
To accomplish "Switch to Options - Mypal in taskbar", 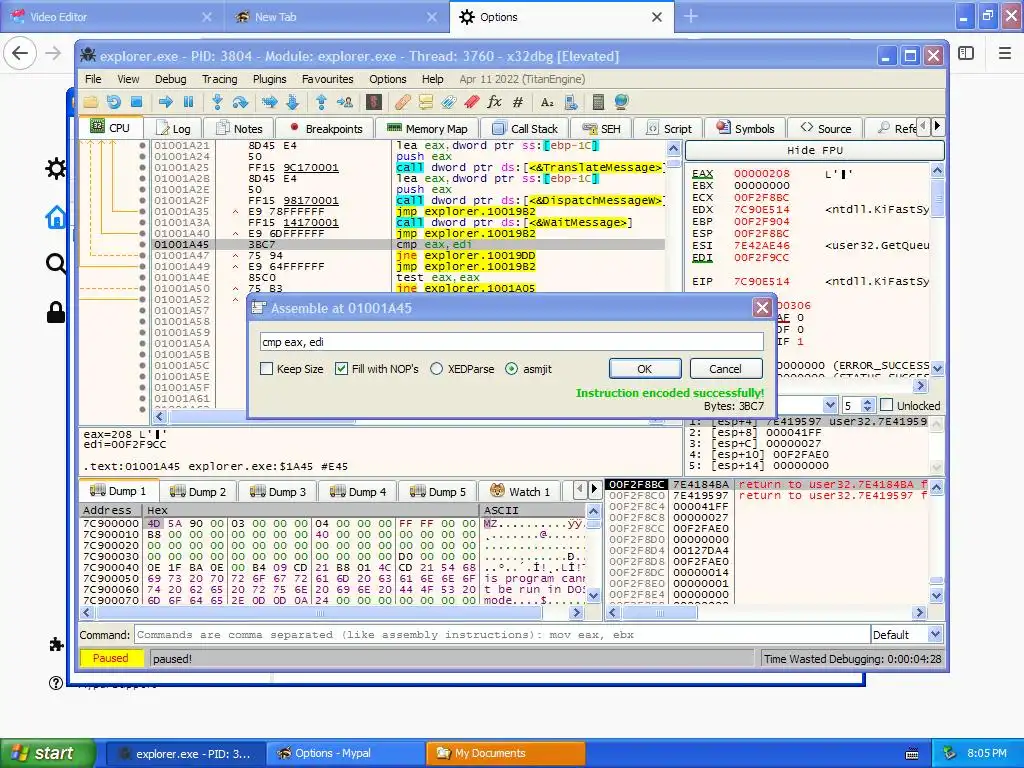I will (x=345, y=754).
